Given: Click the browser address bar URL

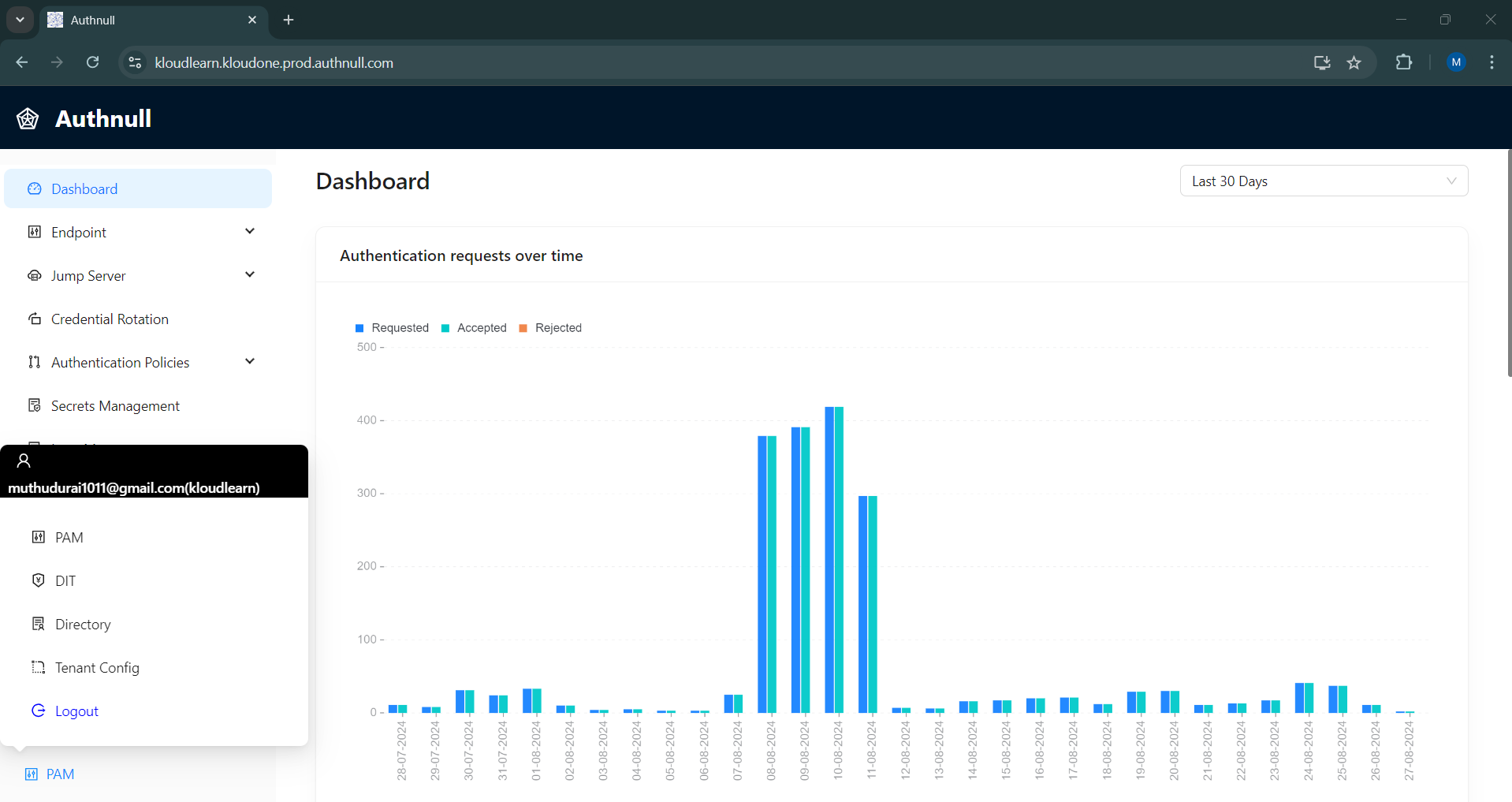Looking at the screenshot, I should point(274,62).
